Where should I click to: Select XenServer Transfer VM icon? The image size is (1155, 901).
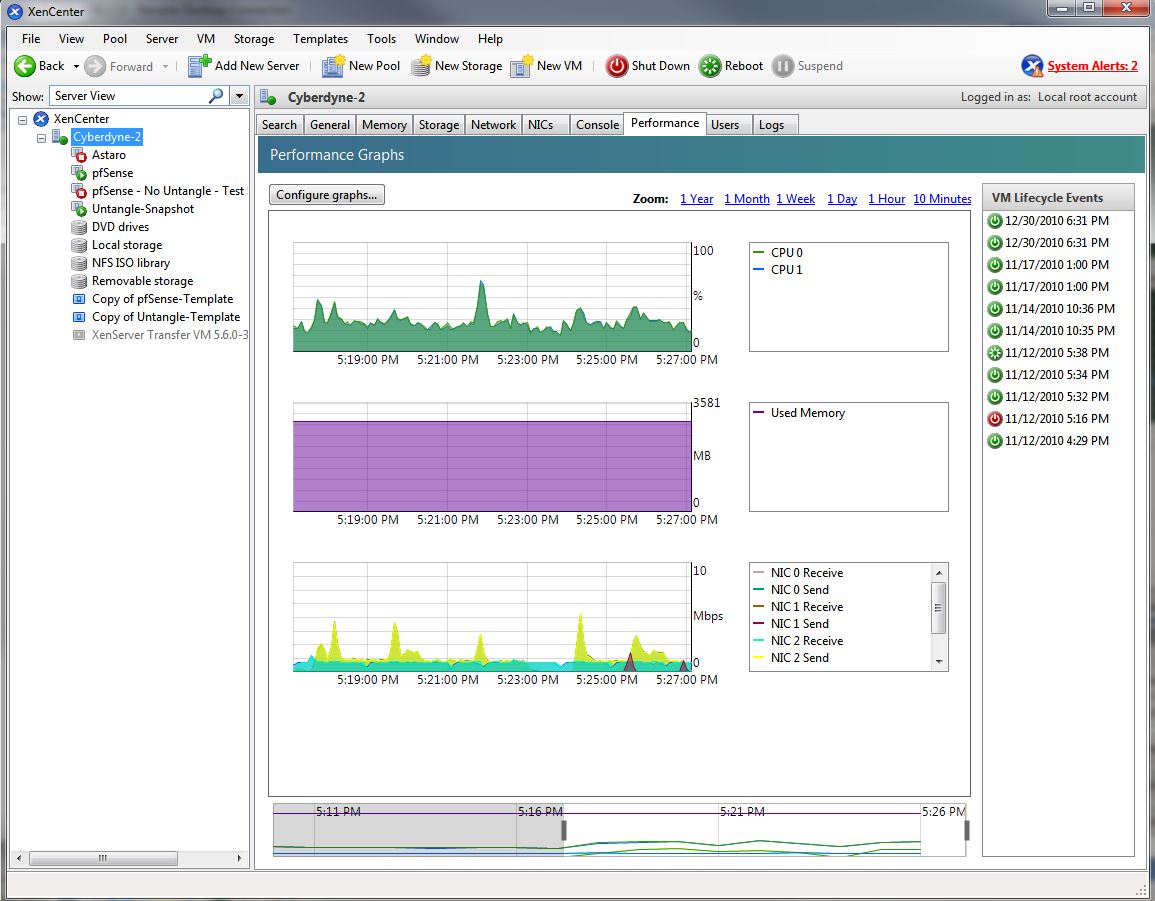click(79, 335)
